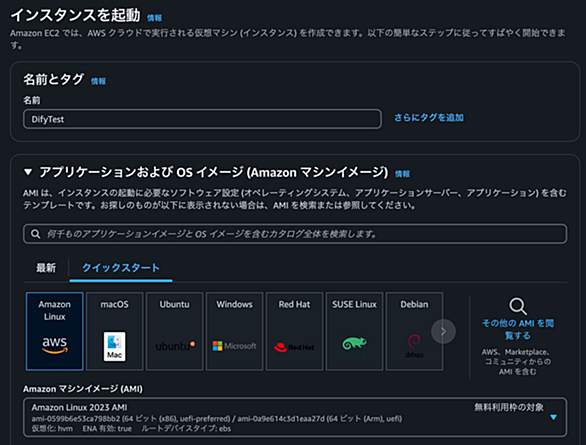Click the search icon in the AMI catalog field
This screenshot has width=586, height=445.
coord(36,234)
